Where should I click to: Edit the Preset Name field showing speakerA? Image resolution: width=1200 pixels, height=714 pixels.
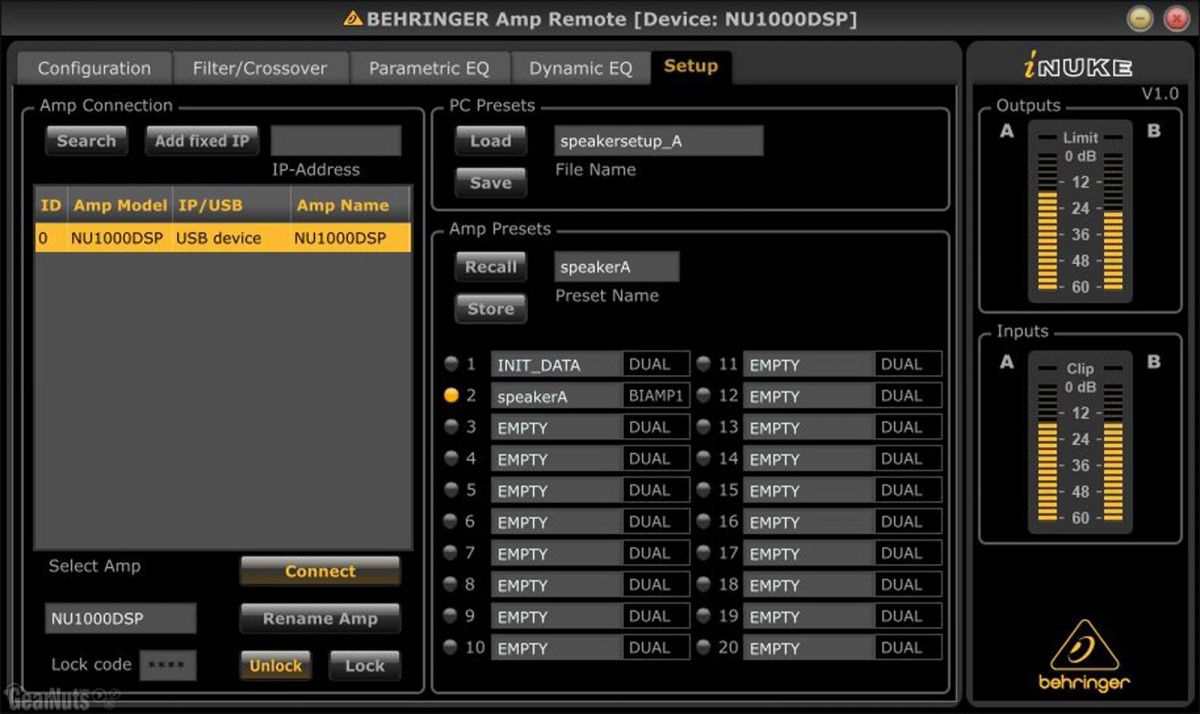(617, 267)
